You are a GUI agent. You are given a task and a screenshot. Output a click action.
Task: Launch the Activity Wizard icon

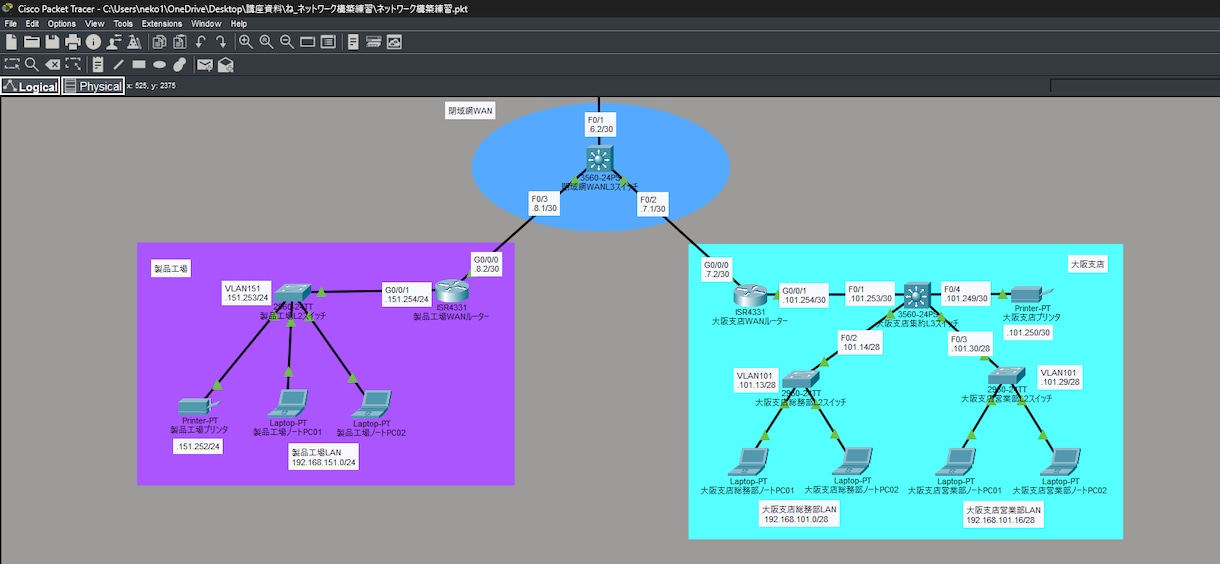133,42
